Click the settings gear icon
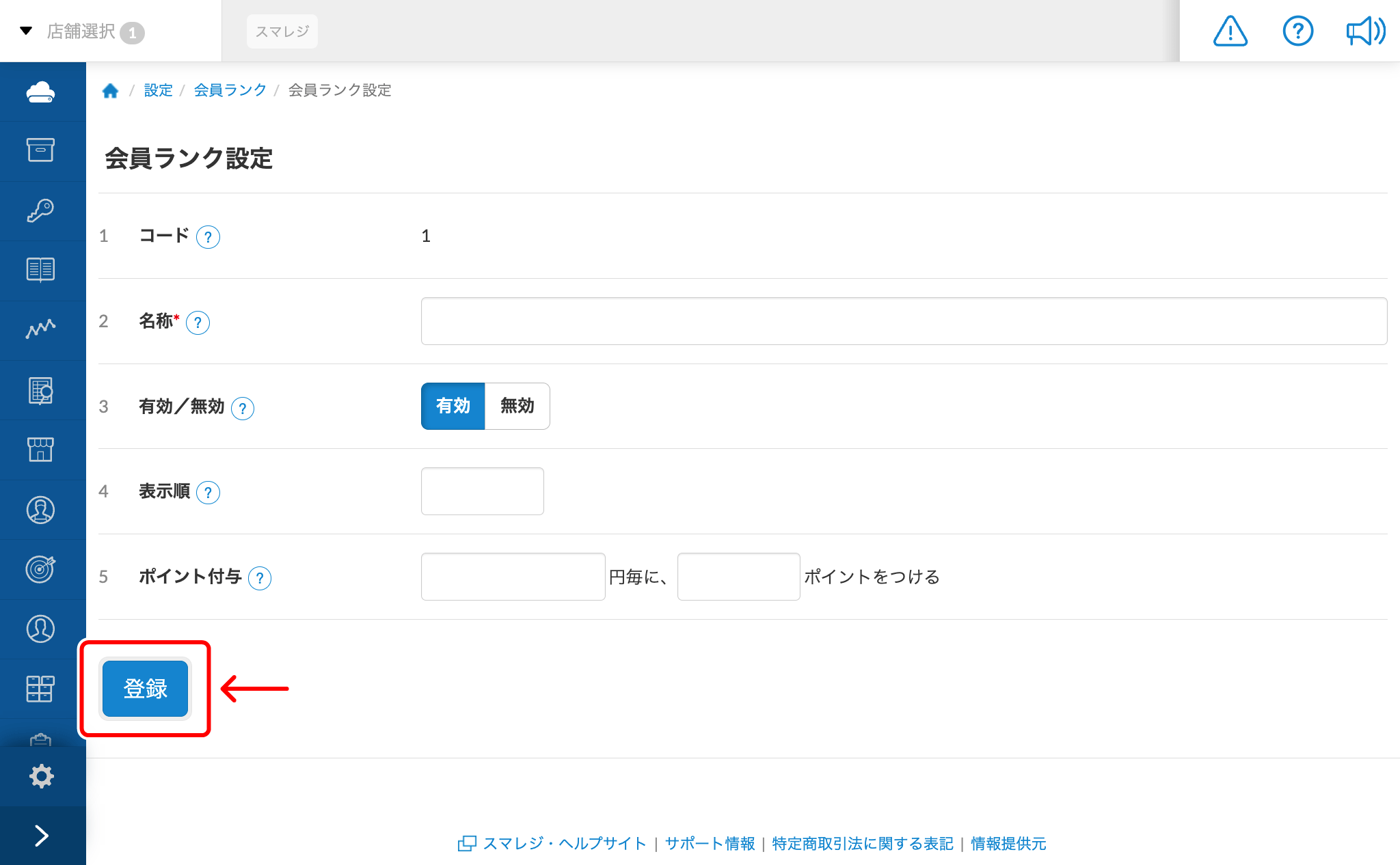The width and height of the screenshot is (1400, 865). click(x=42, y=775)
